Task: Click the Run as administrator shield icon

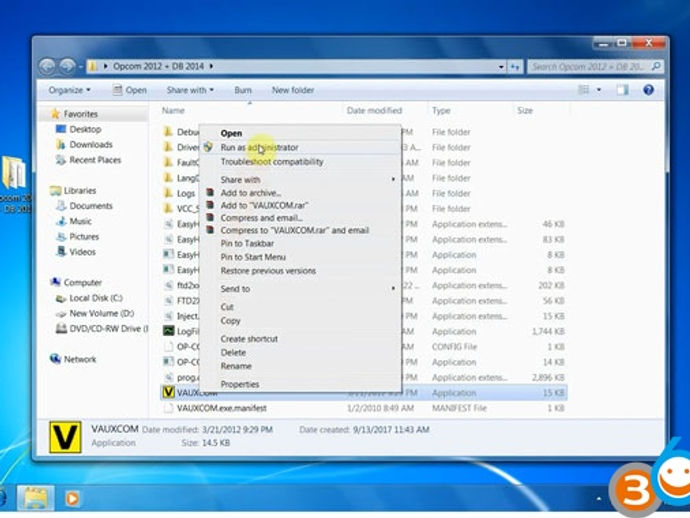Action: 209,147
